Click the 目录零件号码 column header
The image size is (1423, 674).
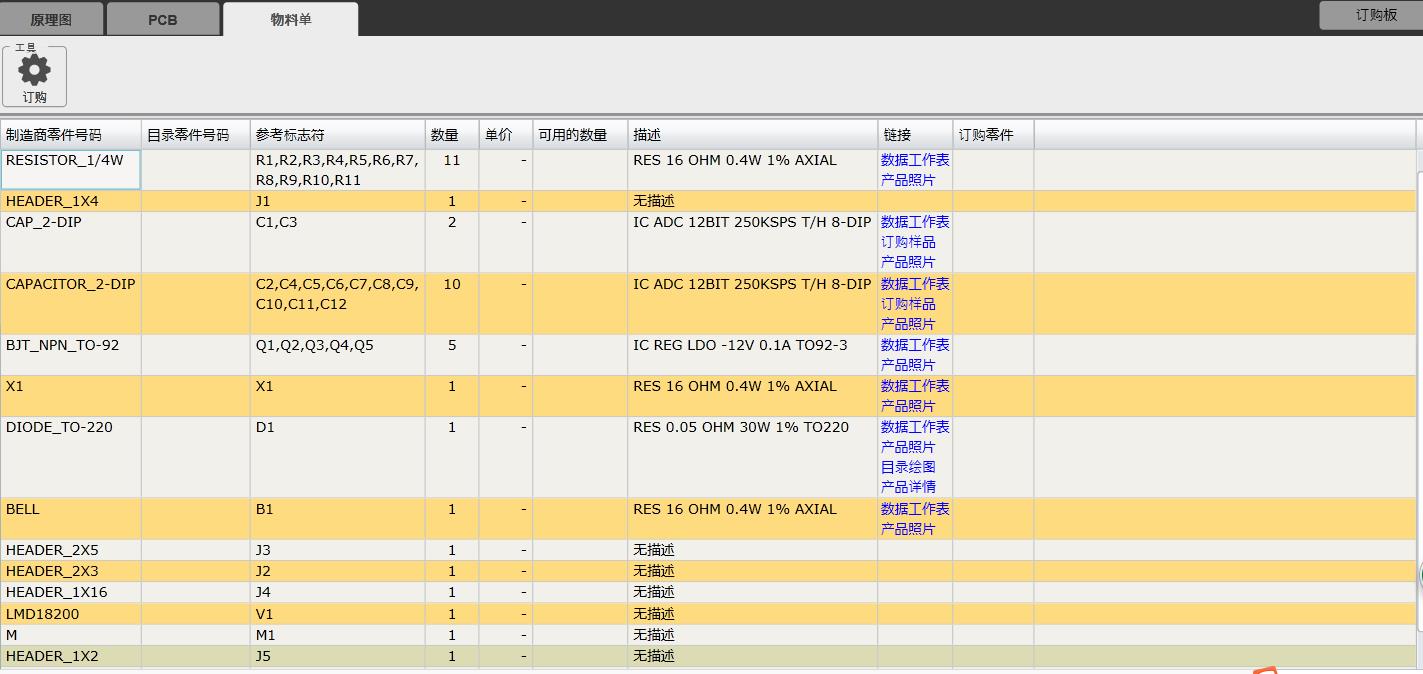point(195,135)
